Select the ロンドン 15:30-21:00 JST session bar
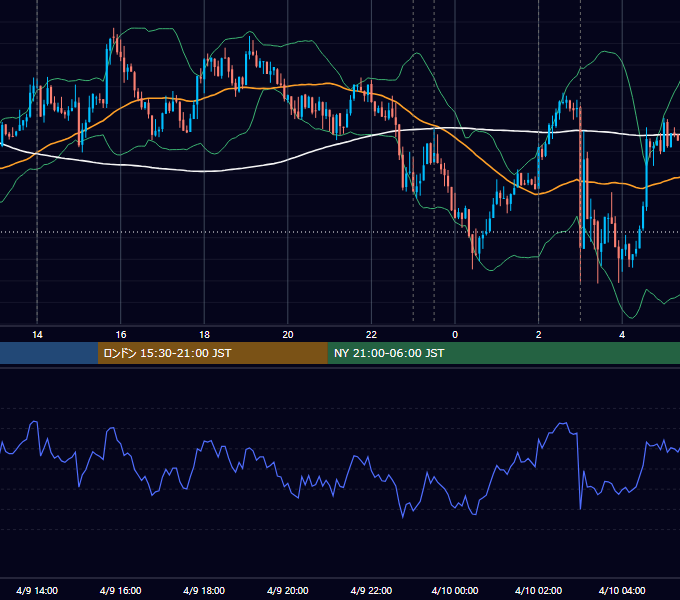 click(212, 353)
